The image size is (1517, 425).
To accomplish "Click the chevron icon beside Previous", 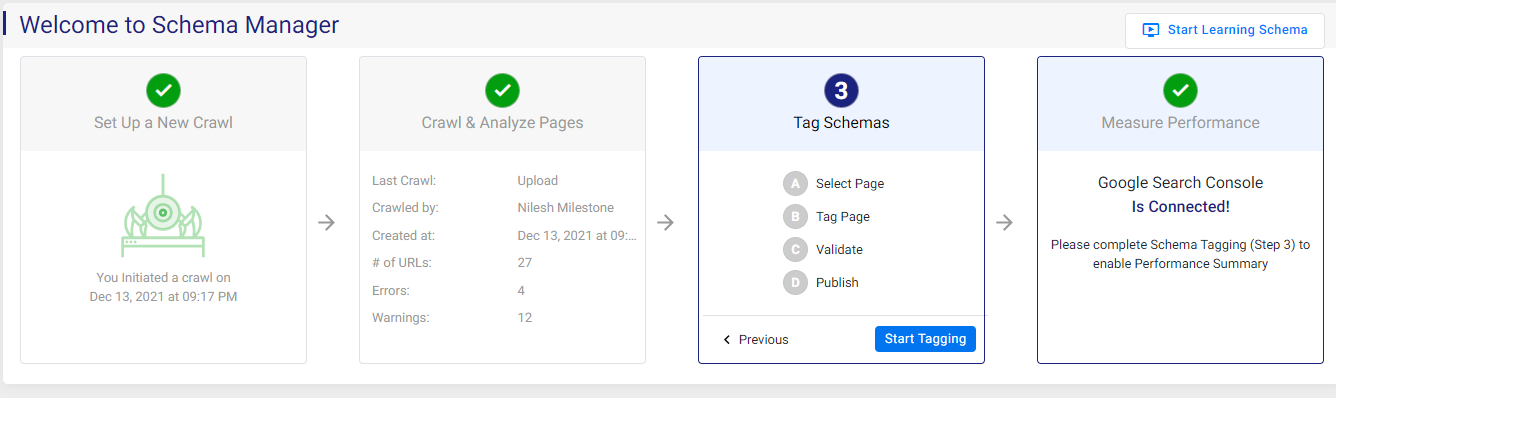I will 727,340.
